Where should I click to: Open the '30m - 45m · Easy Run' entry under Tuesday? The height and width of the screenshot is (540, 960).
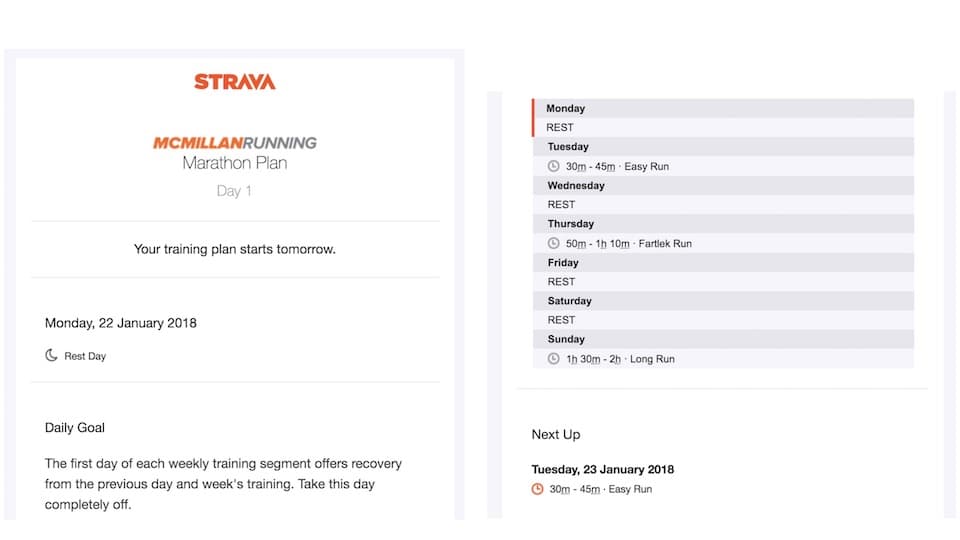click(724, 166)
